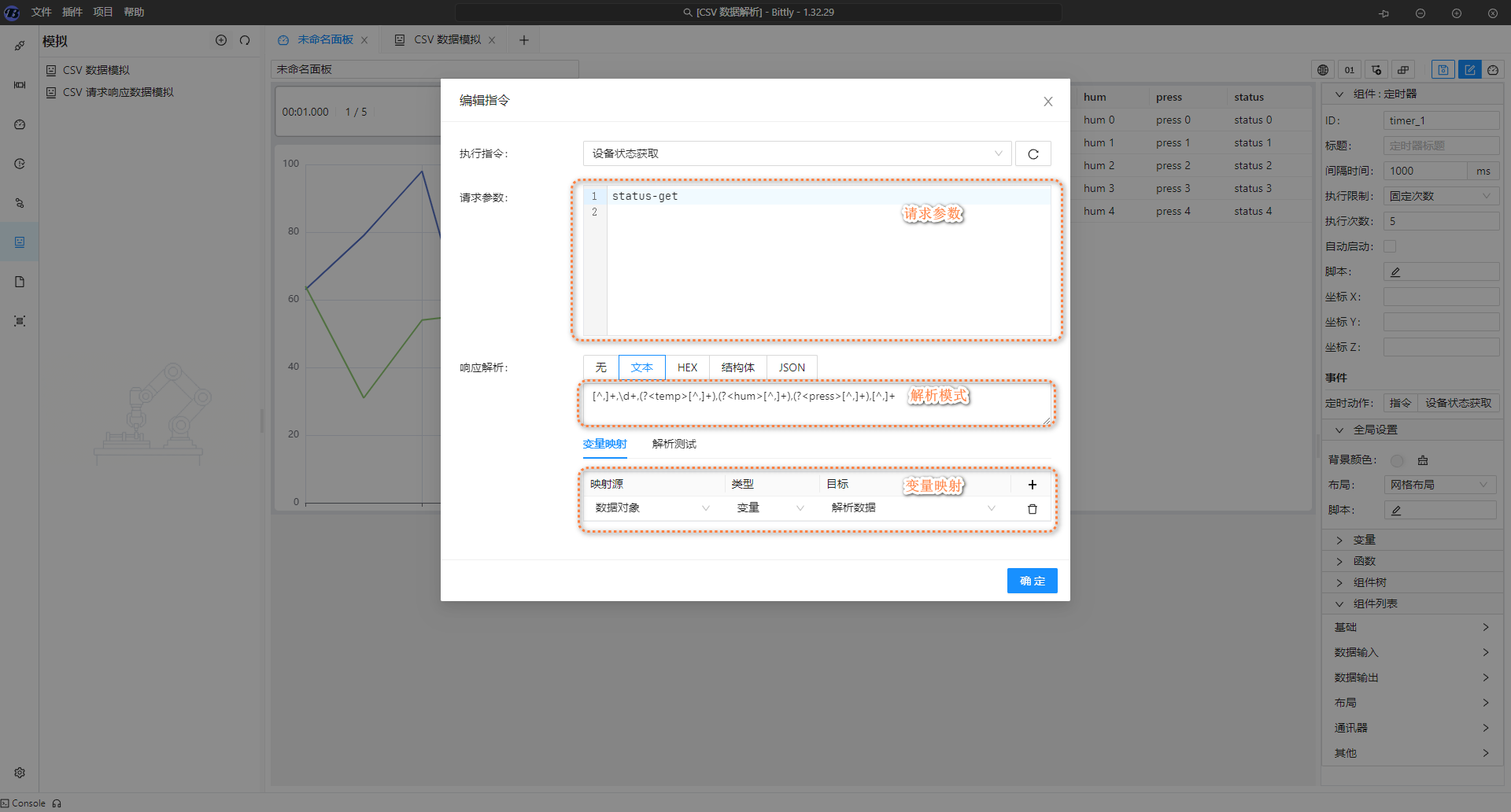Switch to the 解析测试 tab
Screen dimensions: 1511x812
point(674,445)
